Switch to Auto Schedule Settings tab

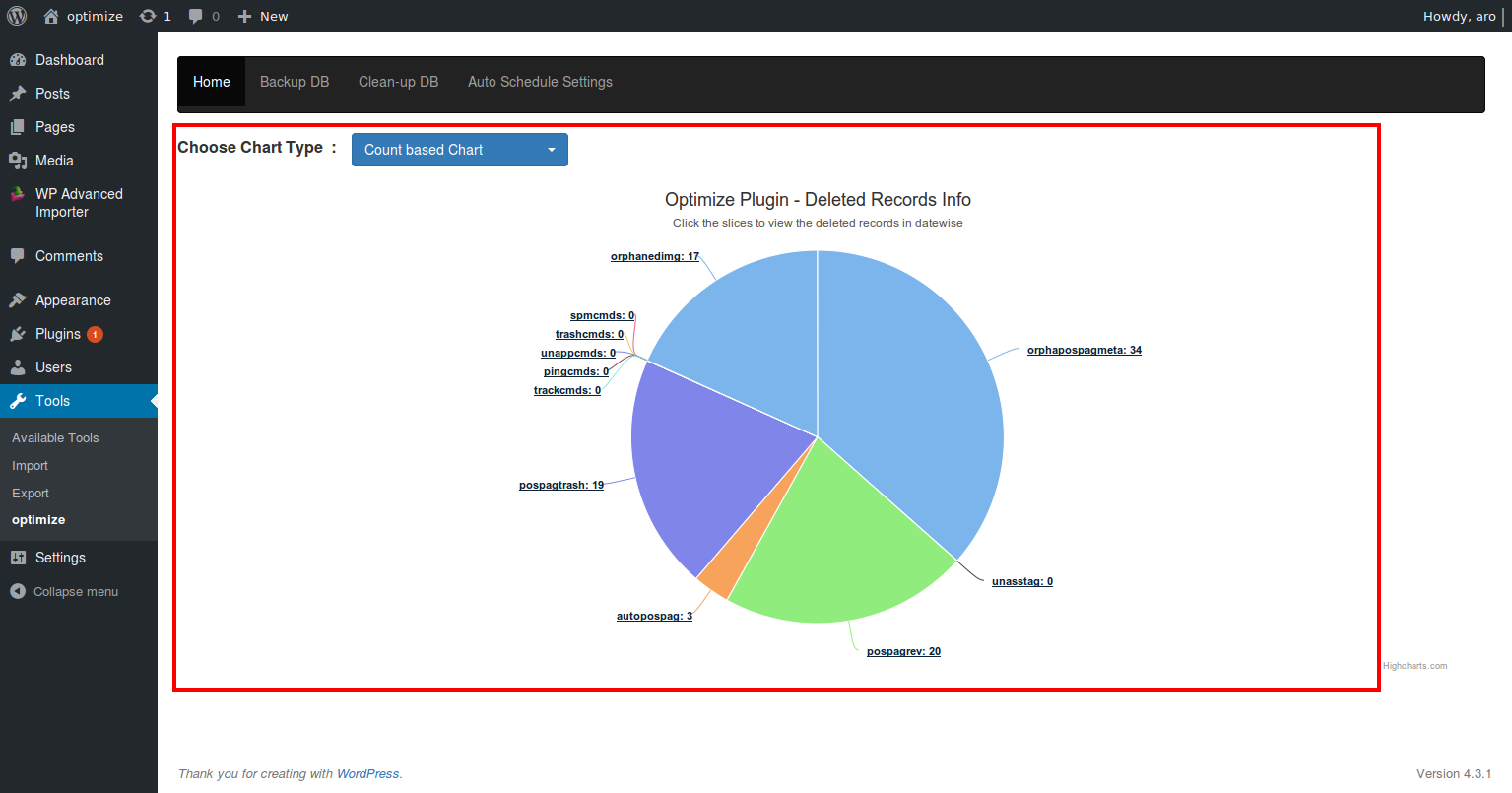pos(540,82)
